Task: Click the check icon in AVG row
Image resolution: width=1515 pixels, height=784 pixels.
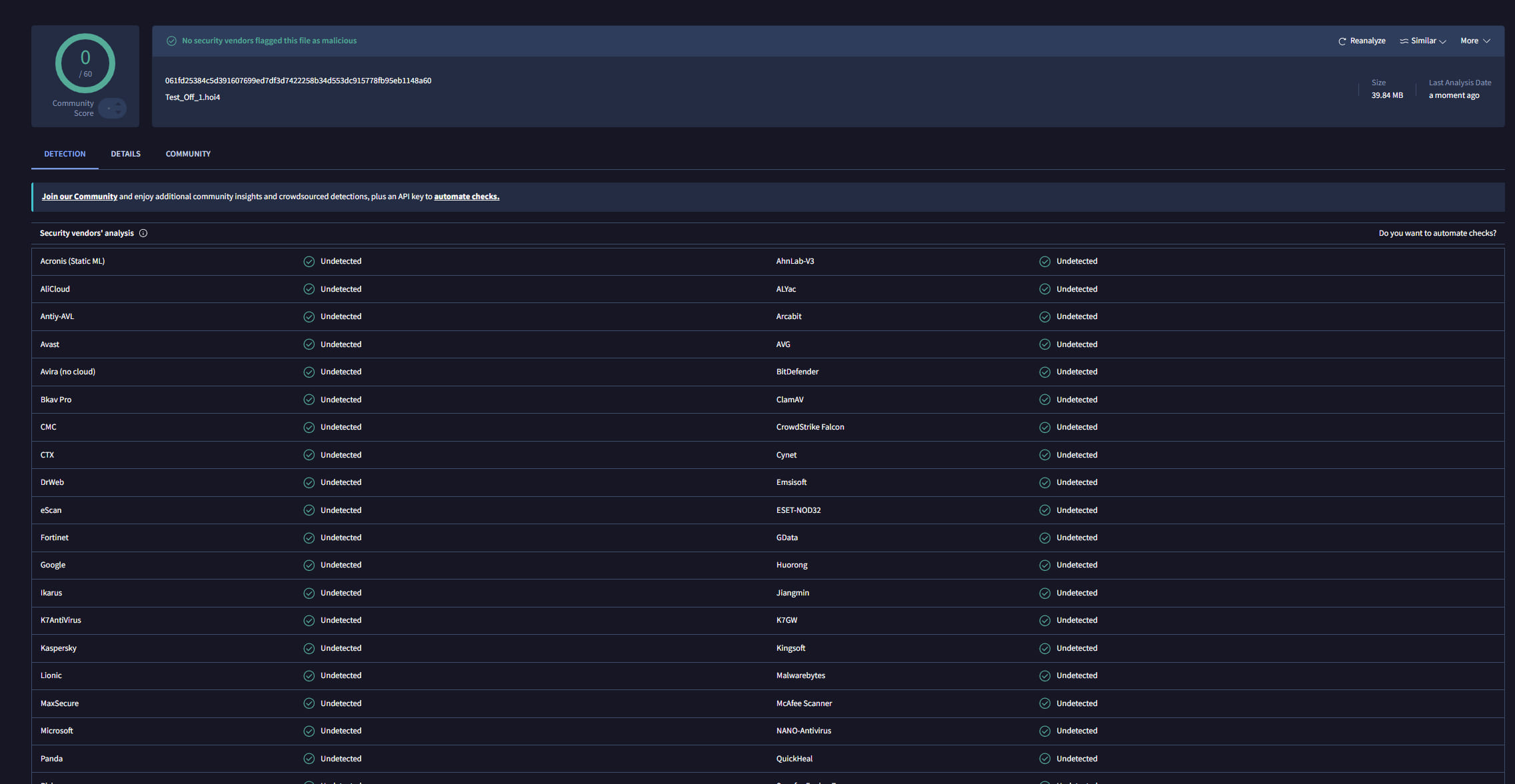Action: (1044, 344)
